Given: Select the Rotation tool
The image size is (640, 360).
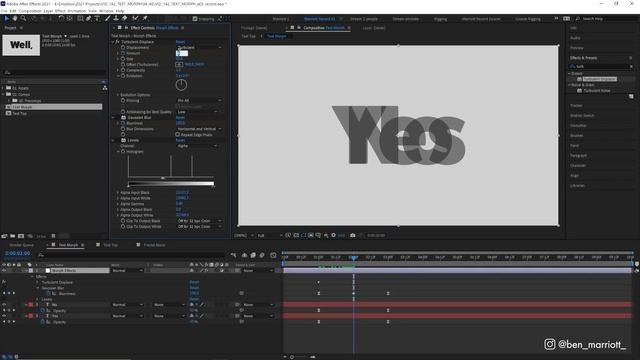Looking at the screenshot, I should click(x=61, y=18).
